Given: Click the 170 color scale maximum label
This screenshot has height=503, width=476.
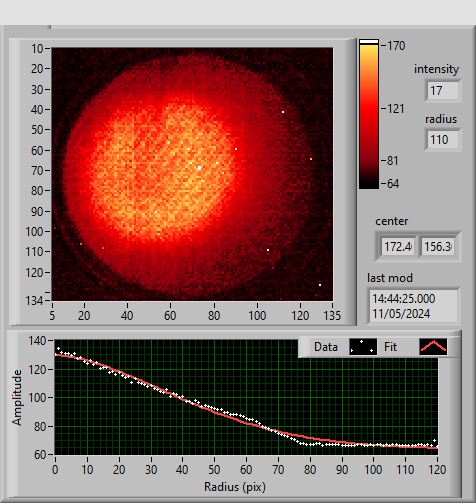Looking at the screenshot, I should coord(396,46).
